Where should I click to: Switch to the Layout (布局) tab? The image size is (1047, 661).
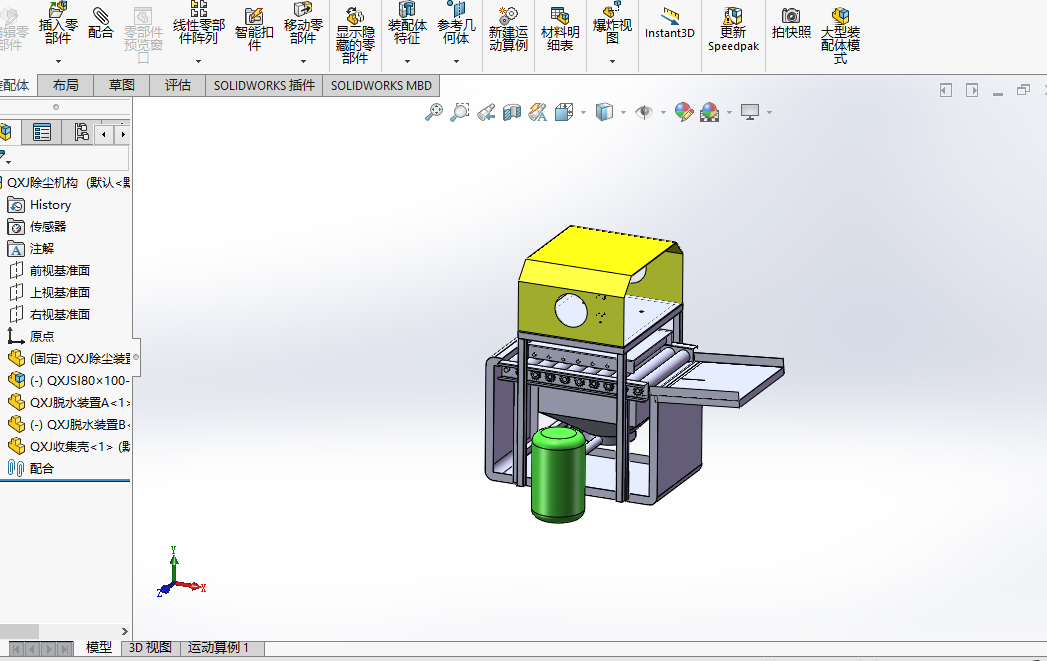[x=65, y=85]
